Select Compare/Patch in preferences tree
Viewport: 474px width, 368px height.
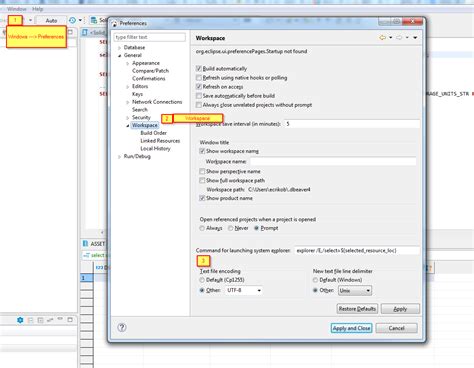coord(150,71)
